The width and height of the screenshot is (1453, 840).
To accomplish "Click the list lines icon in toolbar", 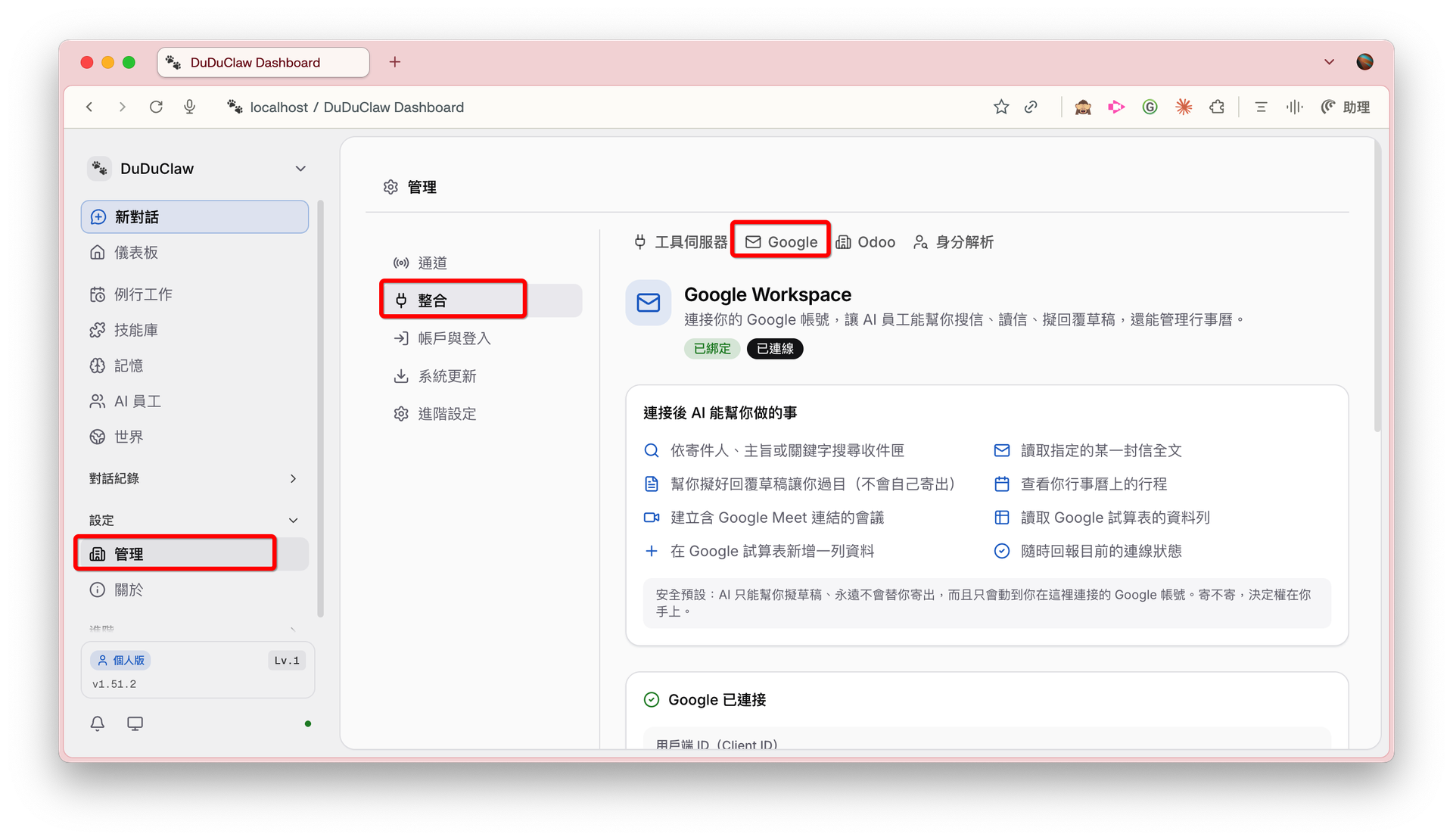I will click(x=1261, y=107).
